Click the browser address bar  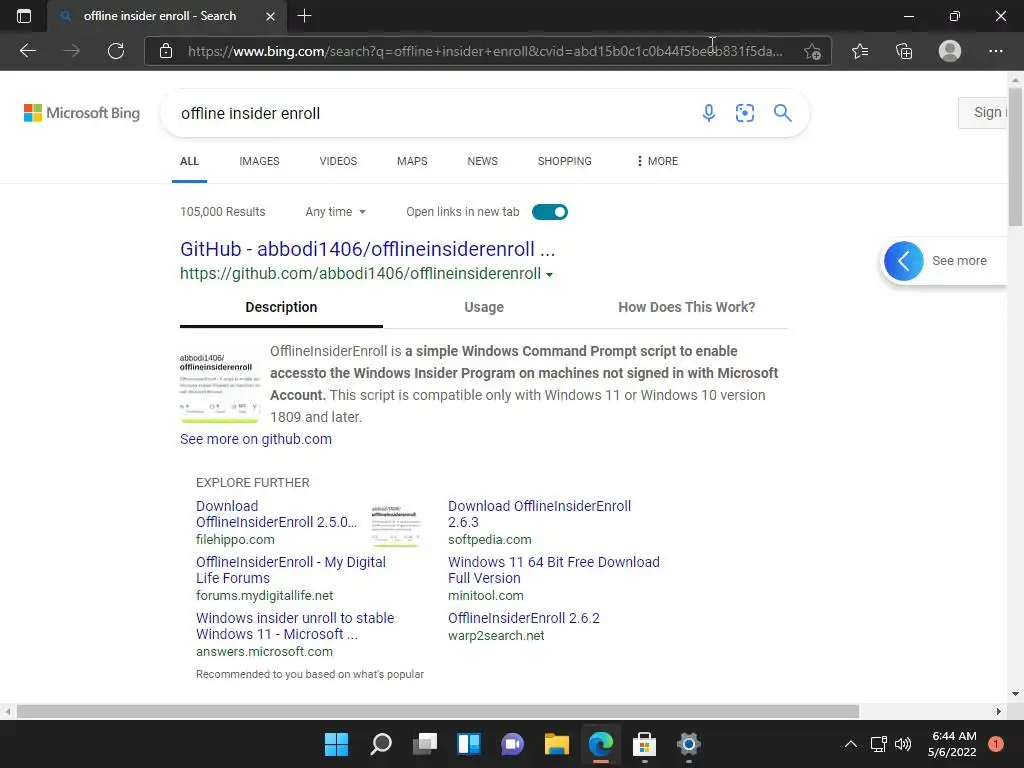point(485,51)
